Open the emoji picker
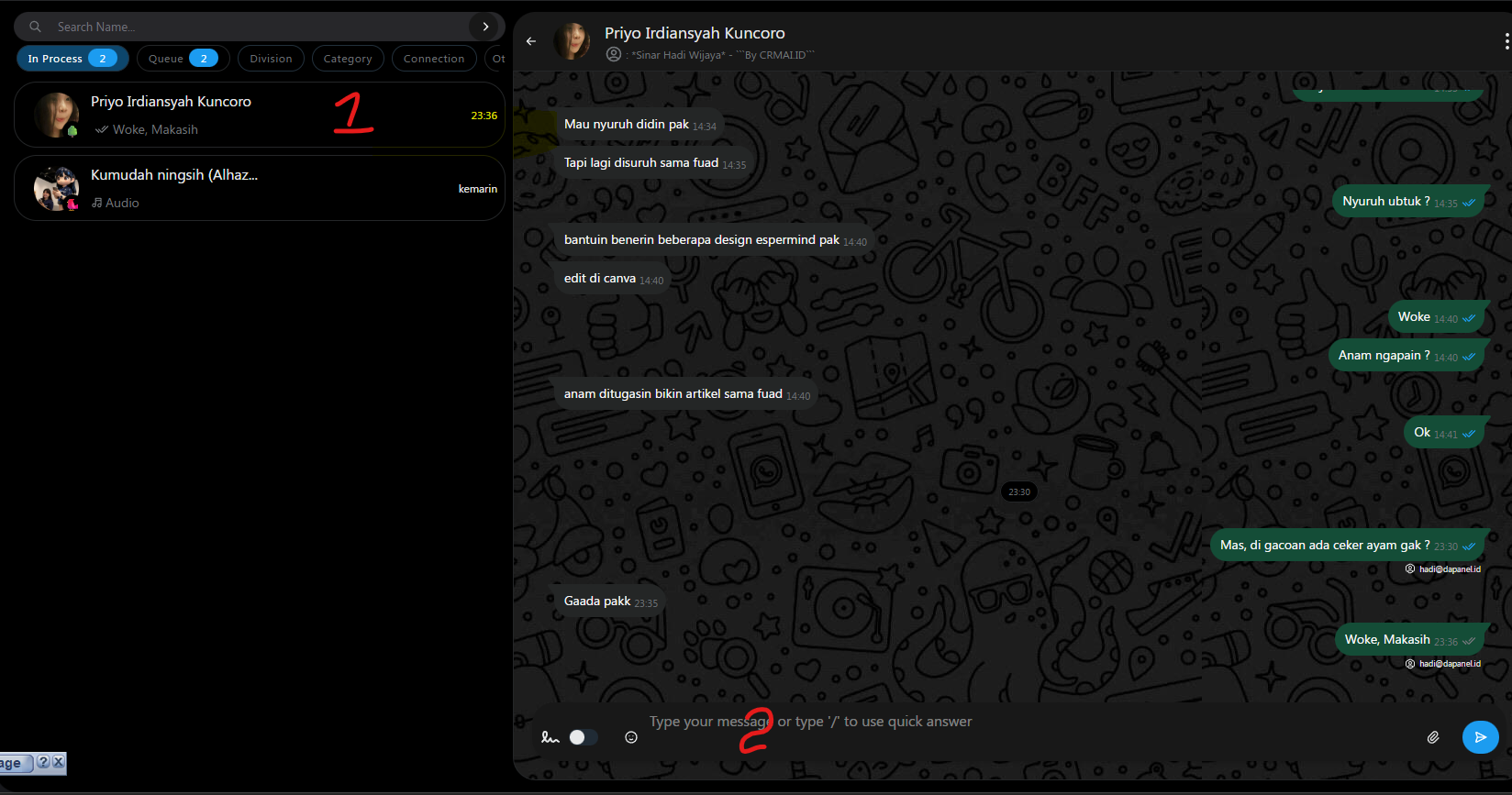Screen dimensions: 1512x795 631,737
